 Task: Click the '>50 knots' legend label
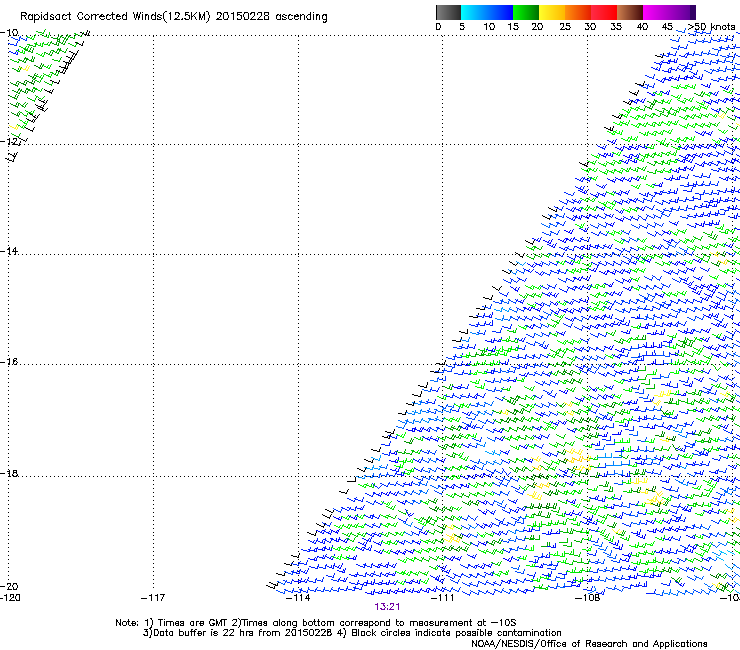[x=711, y=27]
